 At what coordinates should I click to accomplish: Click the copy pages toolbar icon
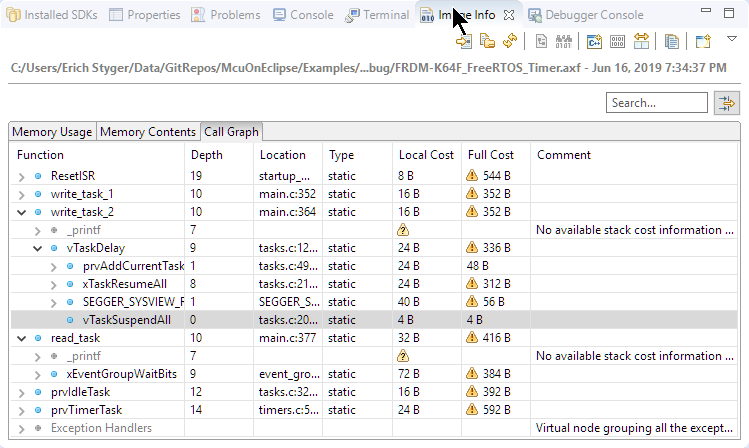click(x=672, y=41)
